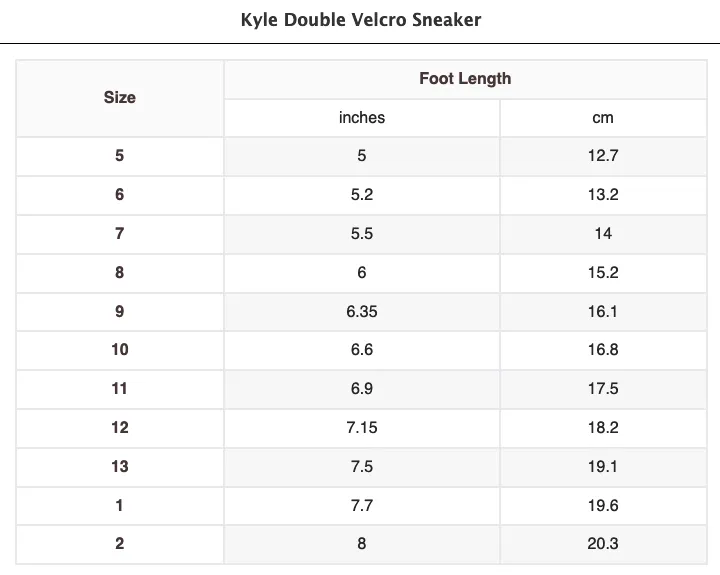Select the 19.6 cm cell
Image resolution: width=720 pixels, height=575 pixels.
tap(603, 506)
